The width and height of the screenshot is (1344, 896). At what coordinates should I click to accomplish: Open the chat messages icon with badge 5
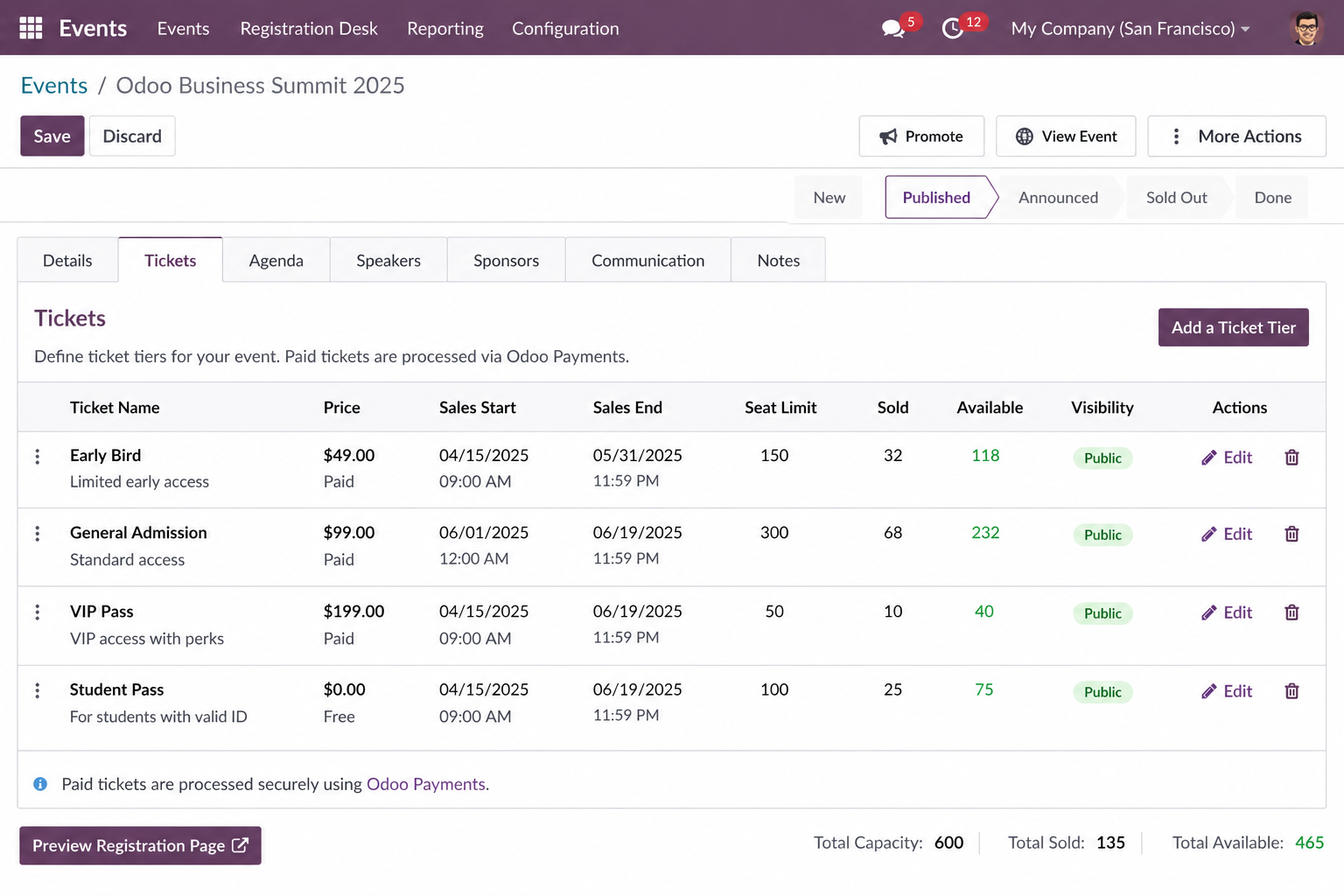[x=893, y=29]
